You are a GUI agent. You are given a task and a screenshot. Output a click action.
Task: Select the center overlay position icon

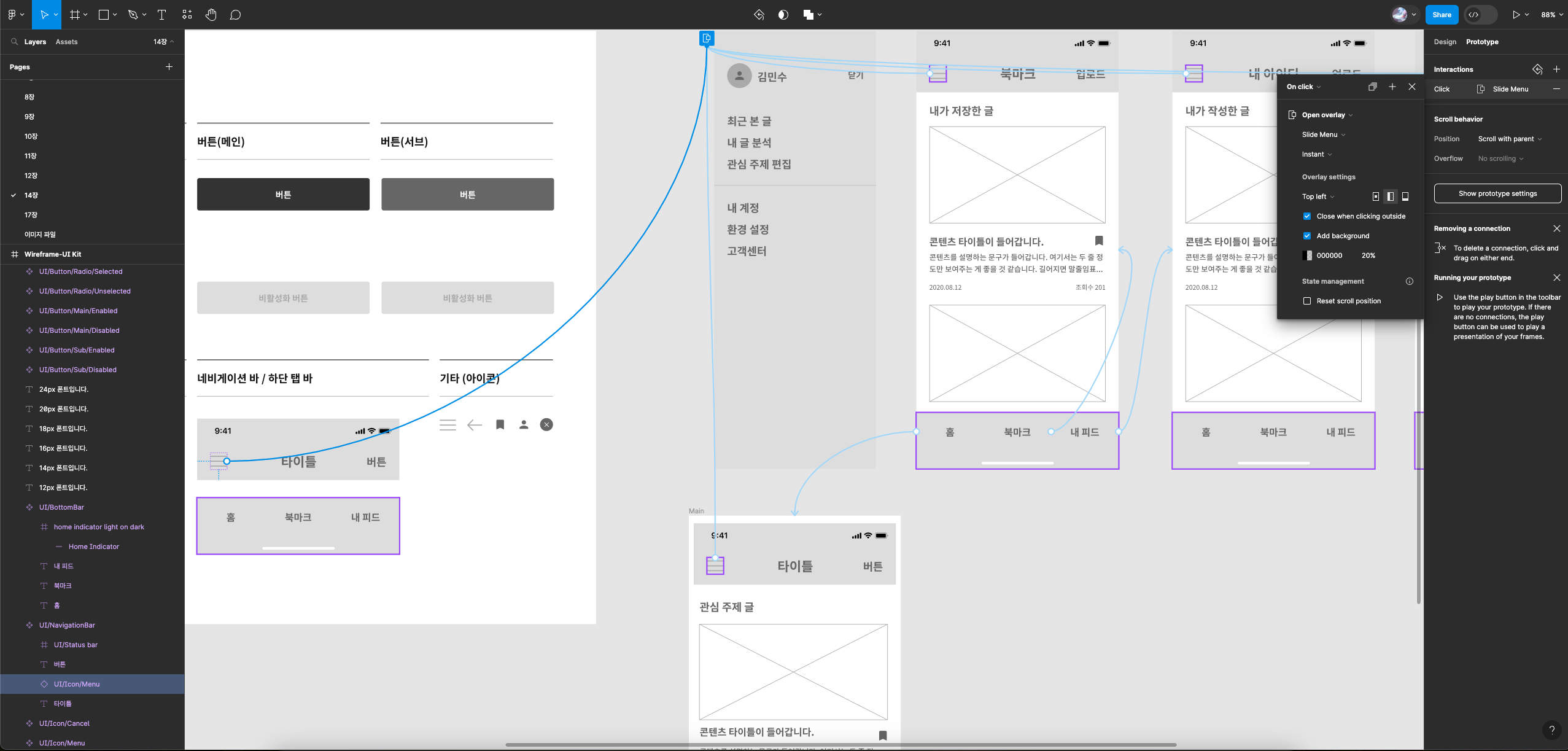pyautogui.click(x=1375, y=197)
